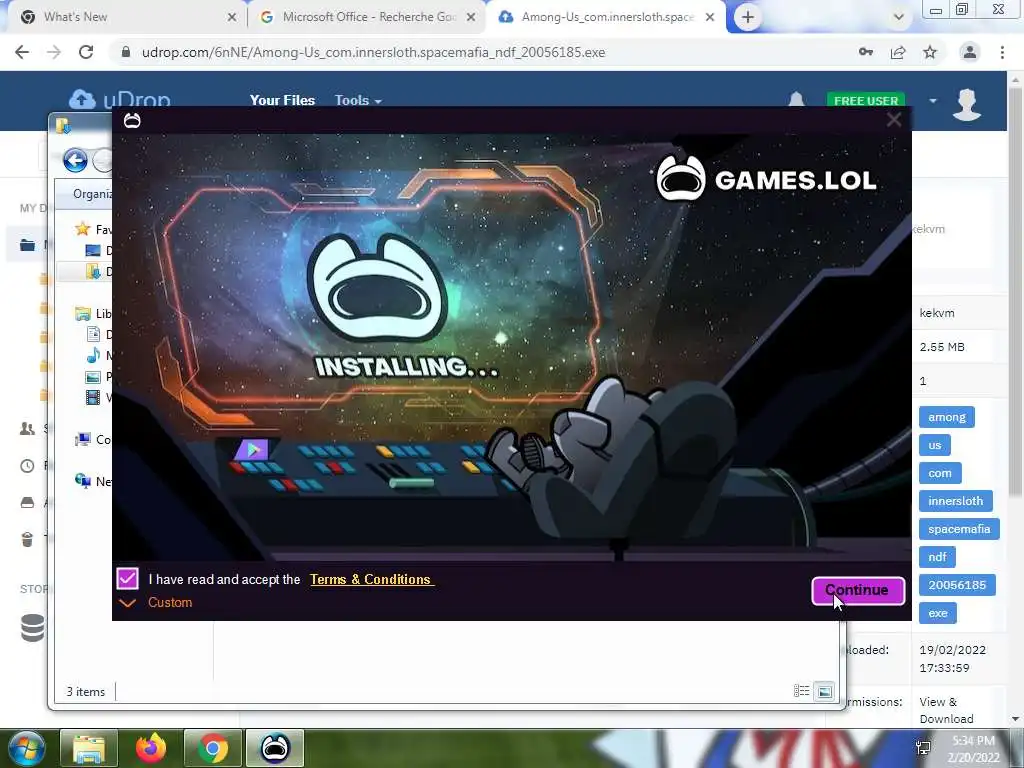
Task: Click Favorites star in Explorer tree
Action: click(82, 229)
